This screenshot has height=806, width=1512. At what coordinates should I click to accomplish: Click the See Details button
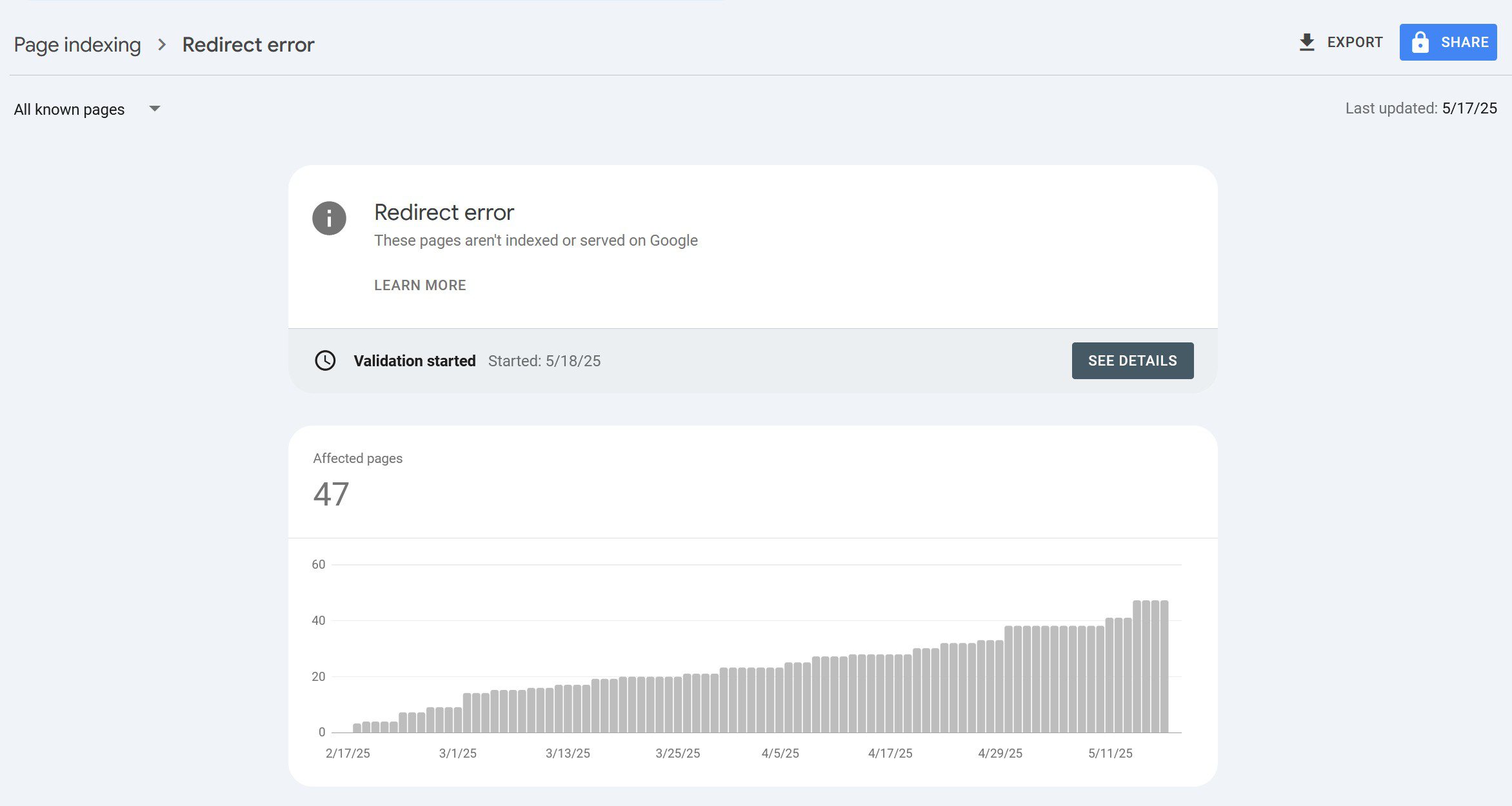tap(1133, 360)
